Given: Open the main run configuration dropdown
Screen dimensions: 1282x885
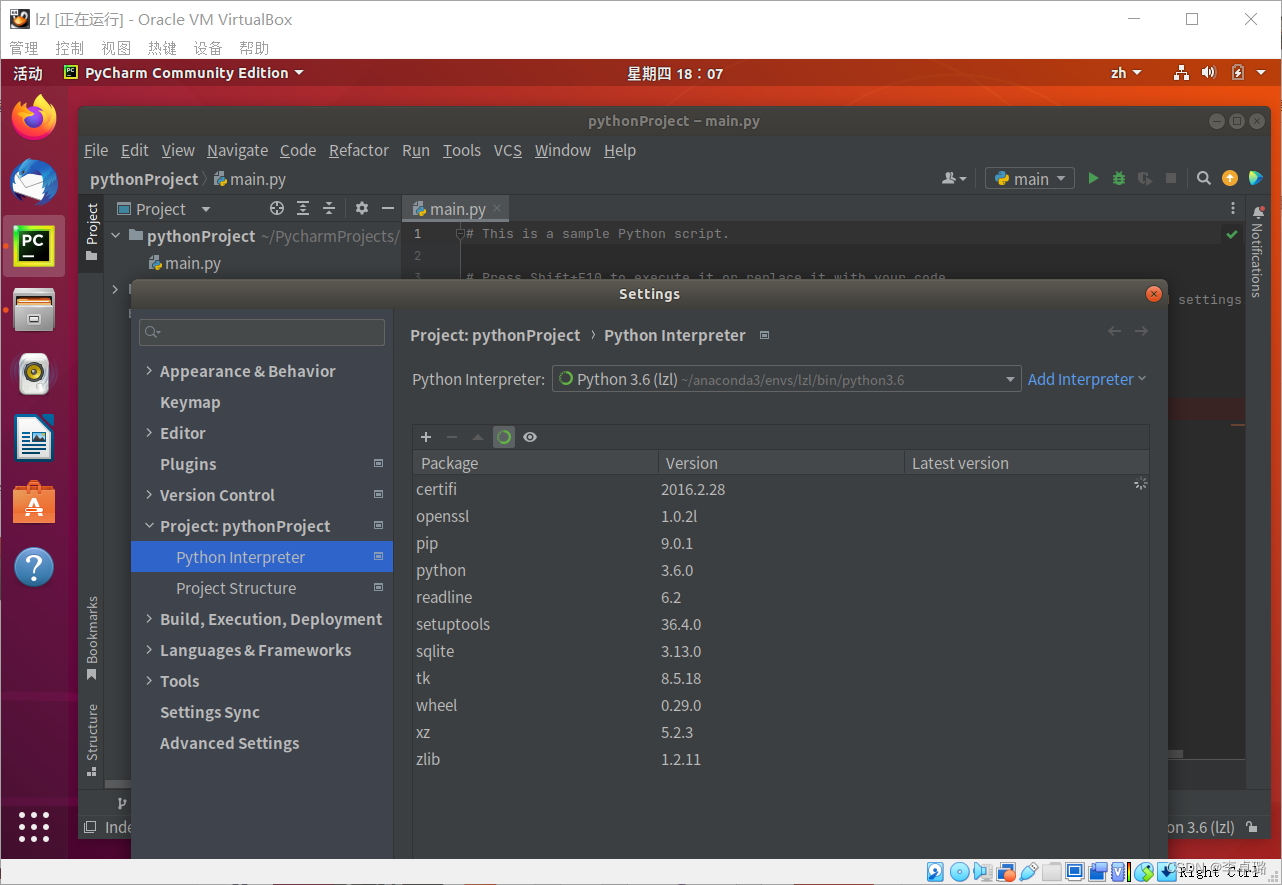Looking at the screenshot, I should [1030, 178].
